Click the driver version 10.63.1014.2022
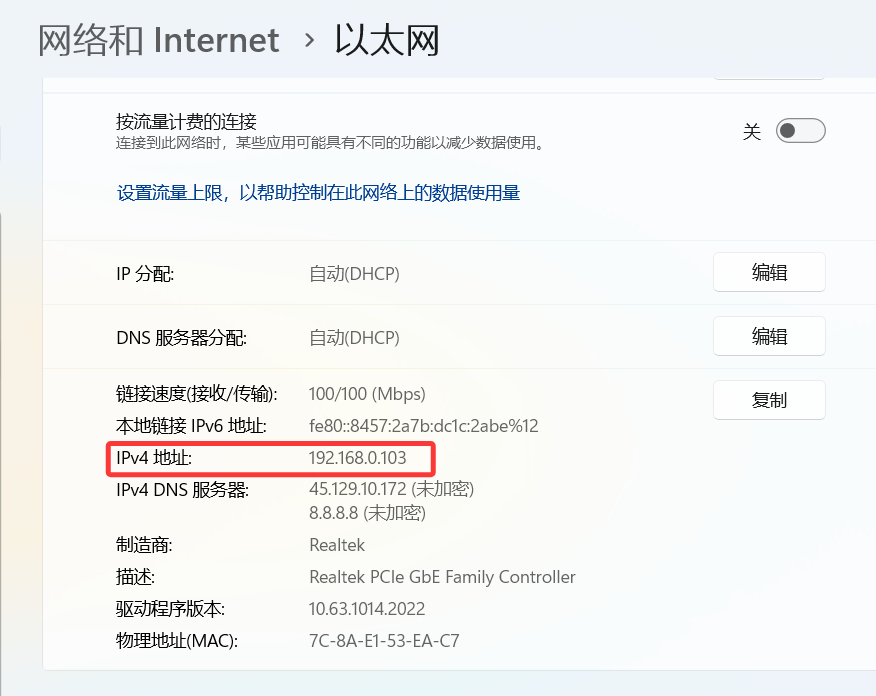 [x=366, y=609]
